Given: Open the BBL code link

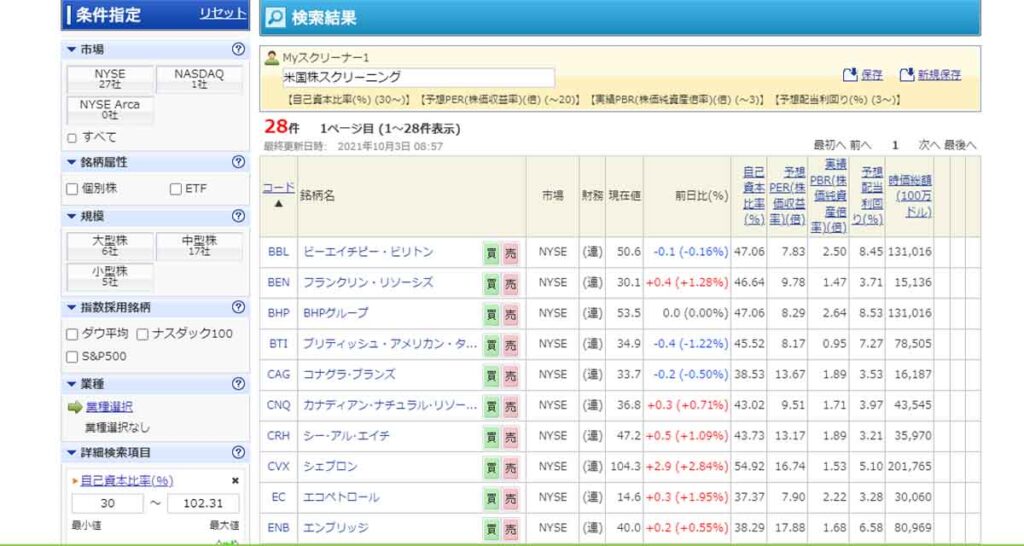Looking at the screenshot, I should tap(278, 252).
